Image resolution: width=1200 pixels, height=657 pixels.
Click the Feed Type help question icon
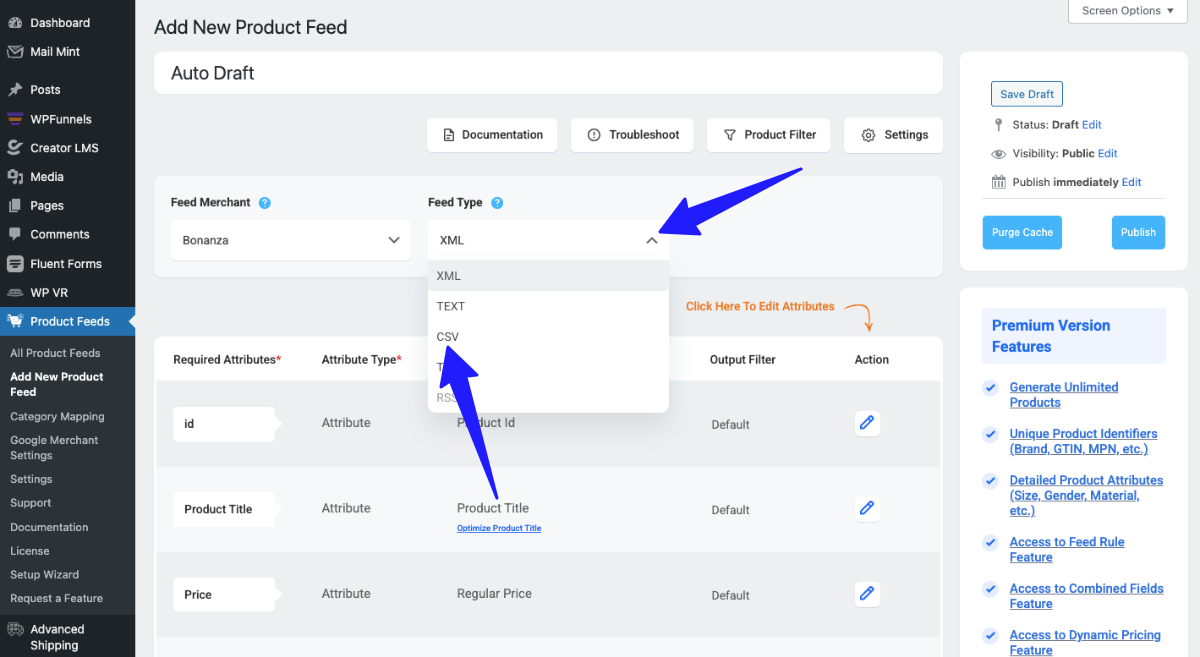[x=497, y=203]
